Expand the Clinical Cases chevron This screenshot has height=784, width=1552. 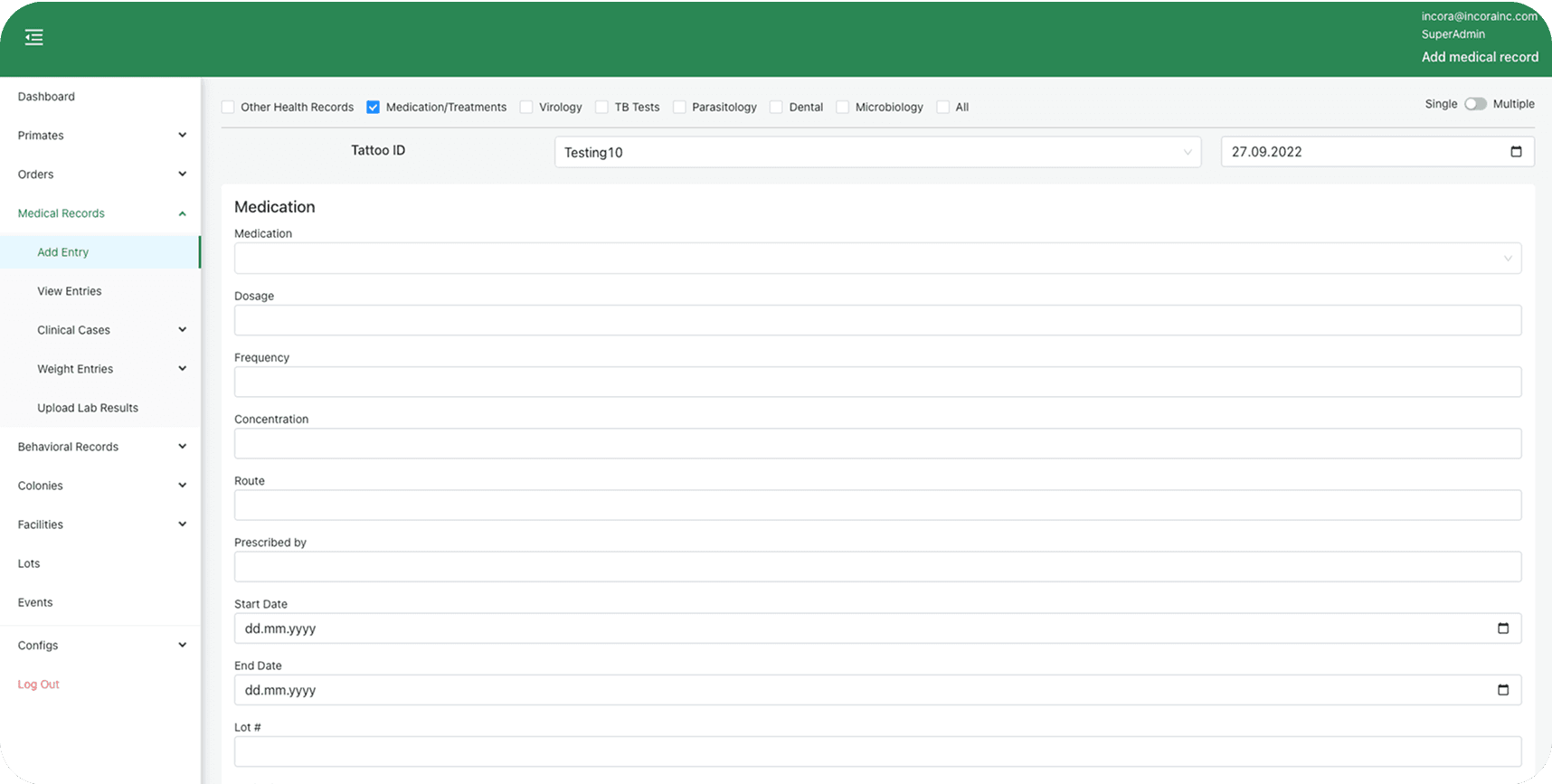point(182,330)
